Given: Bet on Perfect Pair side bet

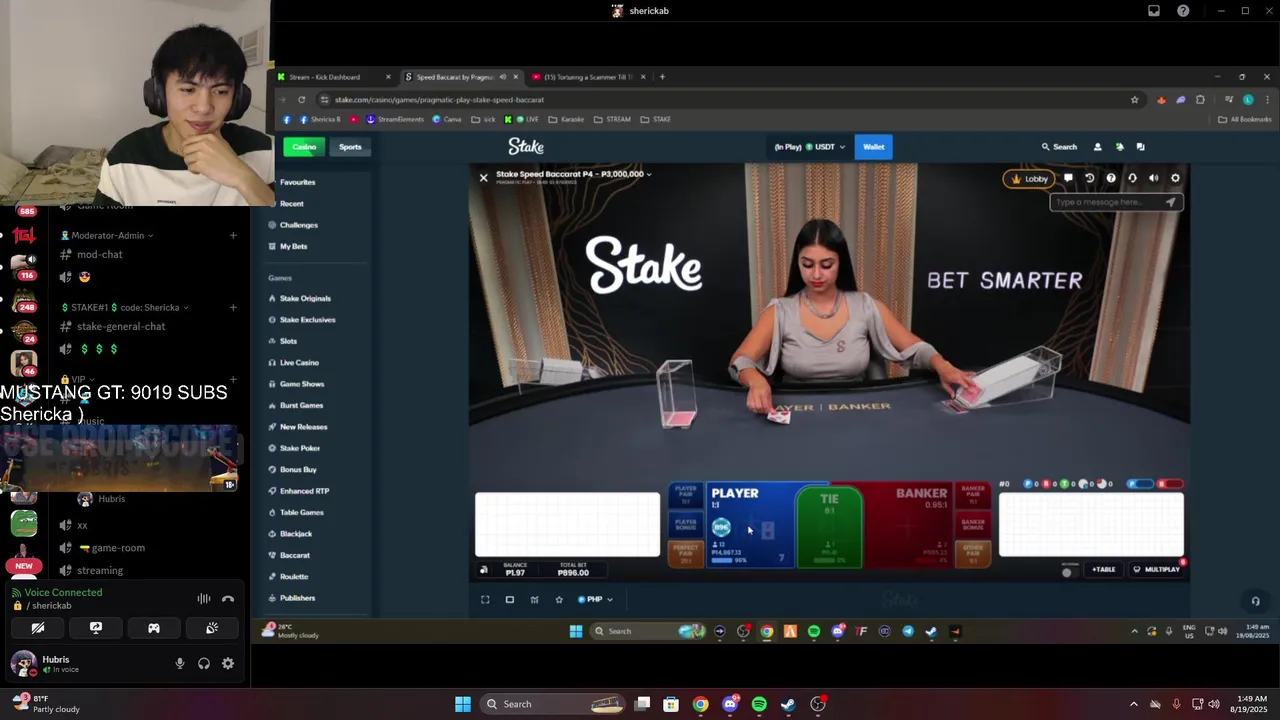Looking at the screenshot, I should pyautogui.click(x=686, y=553).
